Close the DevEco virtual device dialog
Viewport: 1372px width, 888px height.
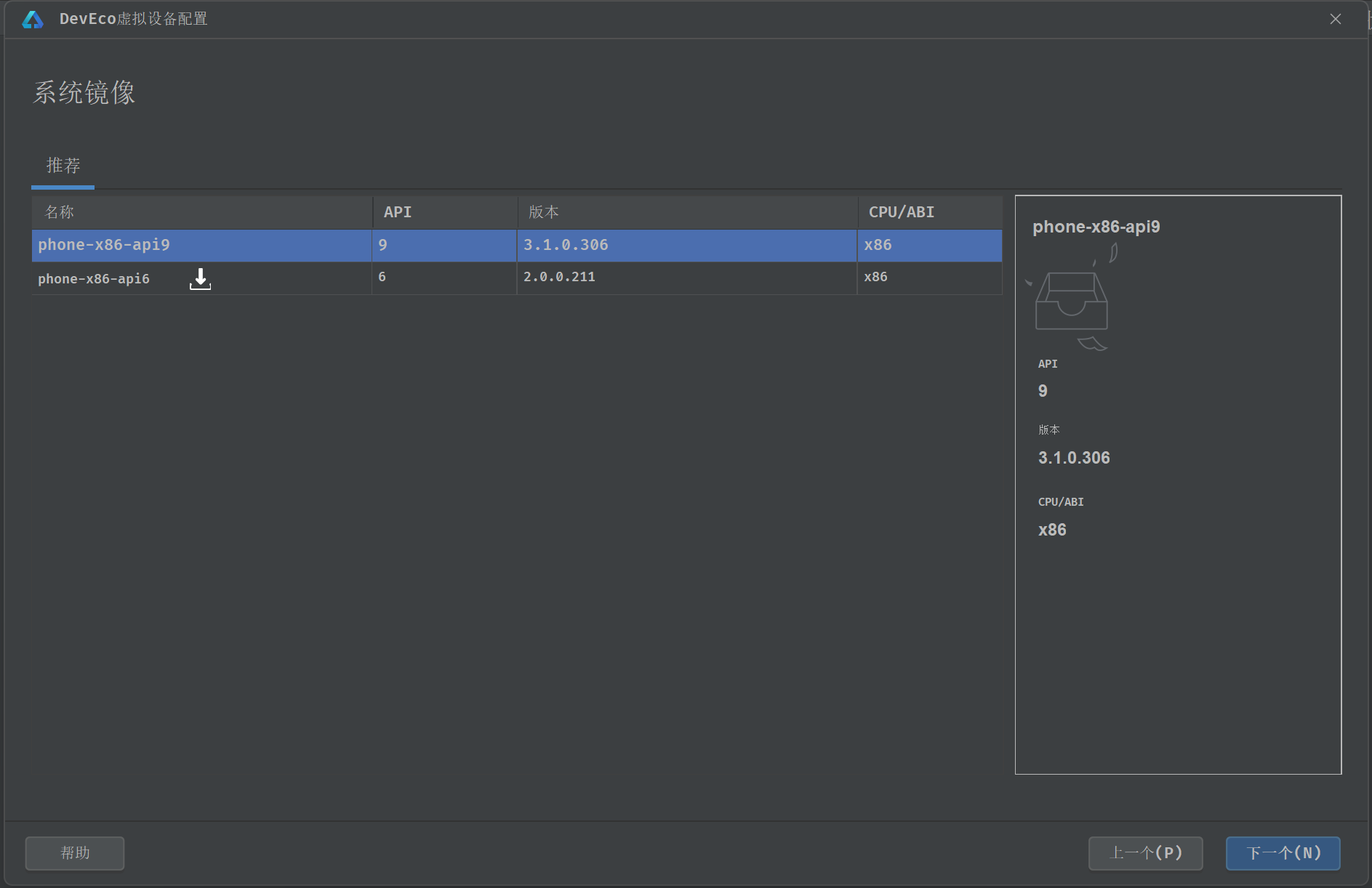point(1336,19)
